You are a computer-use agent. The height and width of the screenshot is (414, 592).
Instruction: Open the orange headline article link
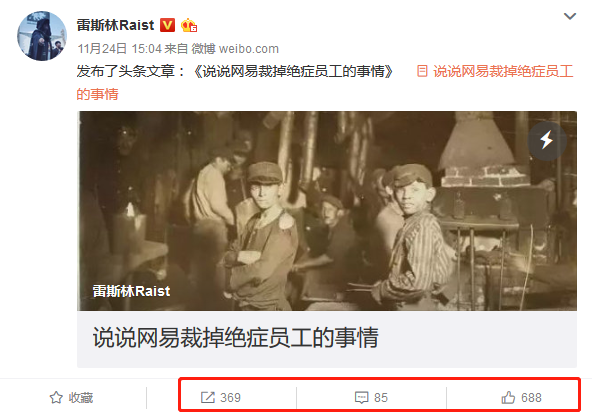tap(503, 71)
